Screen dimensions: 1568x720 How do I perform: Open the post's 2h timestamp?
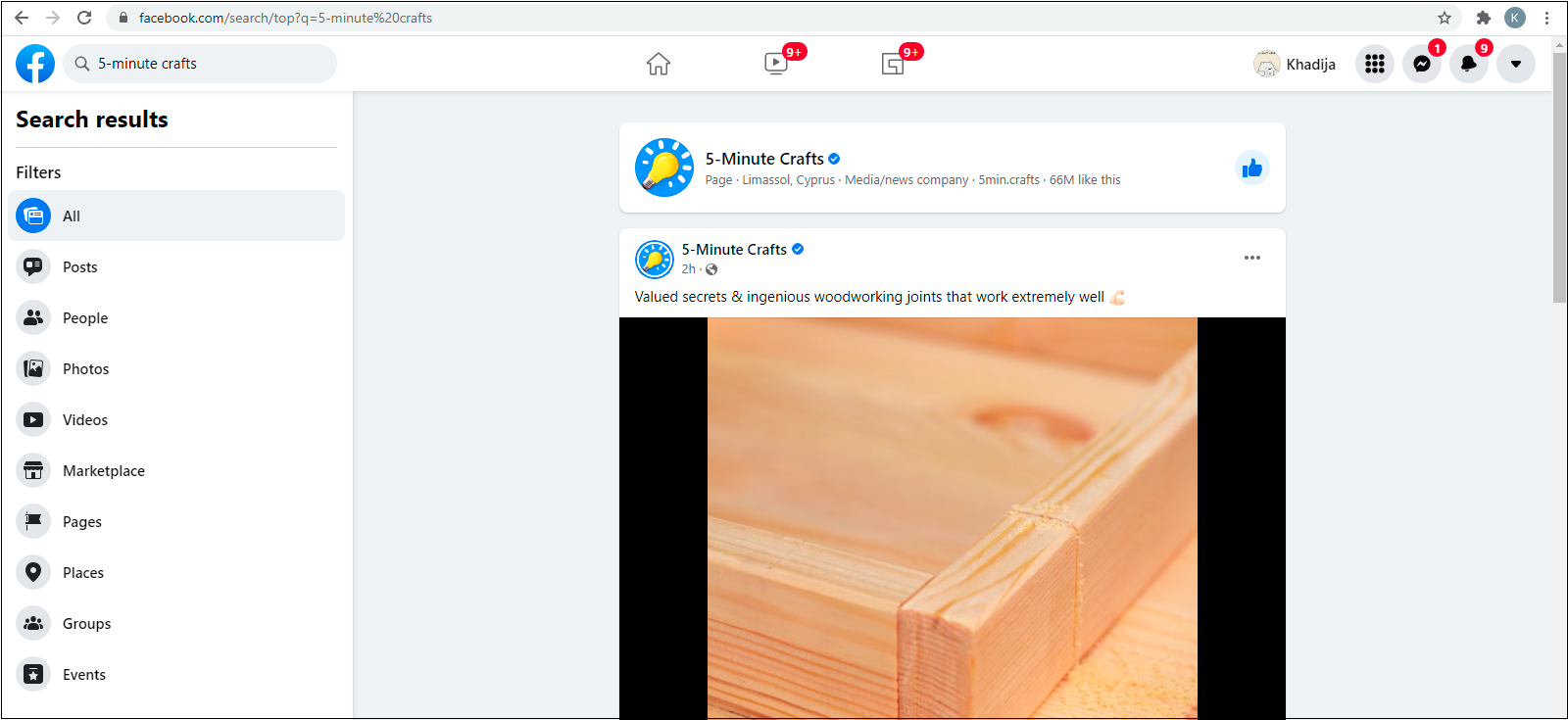click(688, 269)
